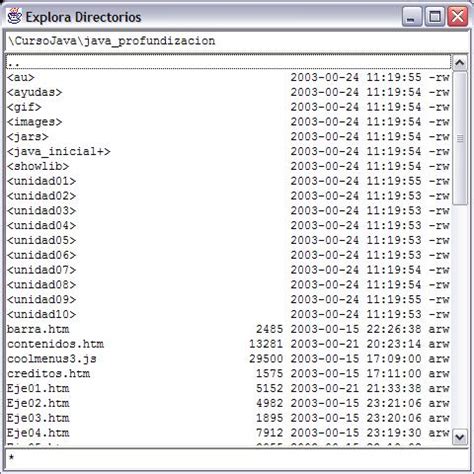
Task: Click the scroll down arrow of the list
Action: tap(460, 437)
